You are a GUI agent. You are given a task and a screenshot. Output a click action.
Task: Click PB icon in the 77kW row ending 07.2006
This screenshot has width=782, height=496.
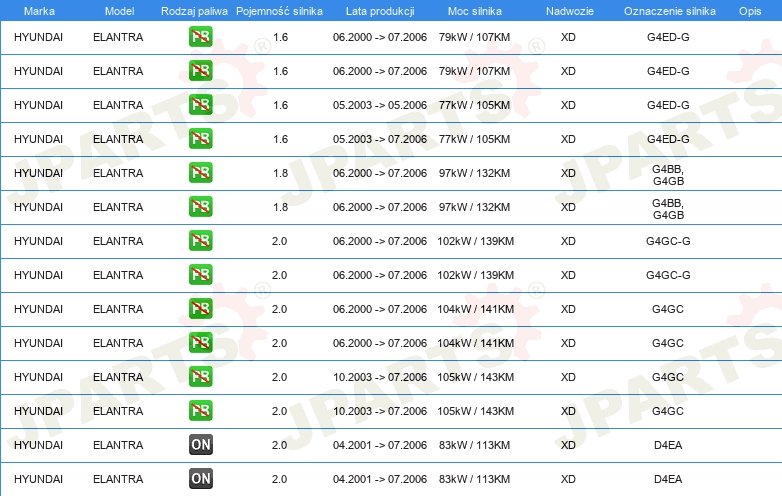pyautogui.click(x=200, y=139)
